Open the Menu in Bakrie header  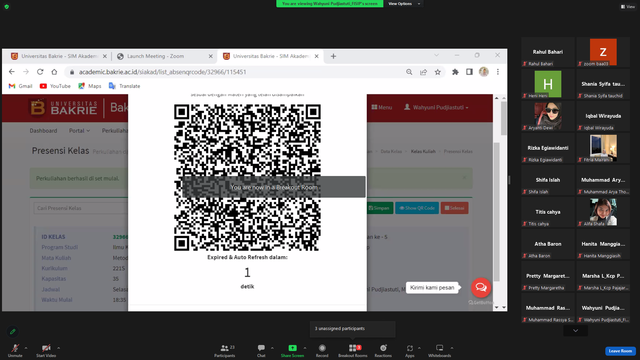[x=382, y=107]
